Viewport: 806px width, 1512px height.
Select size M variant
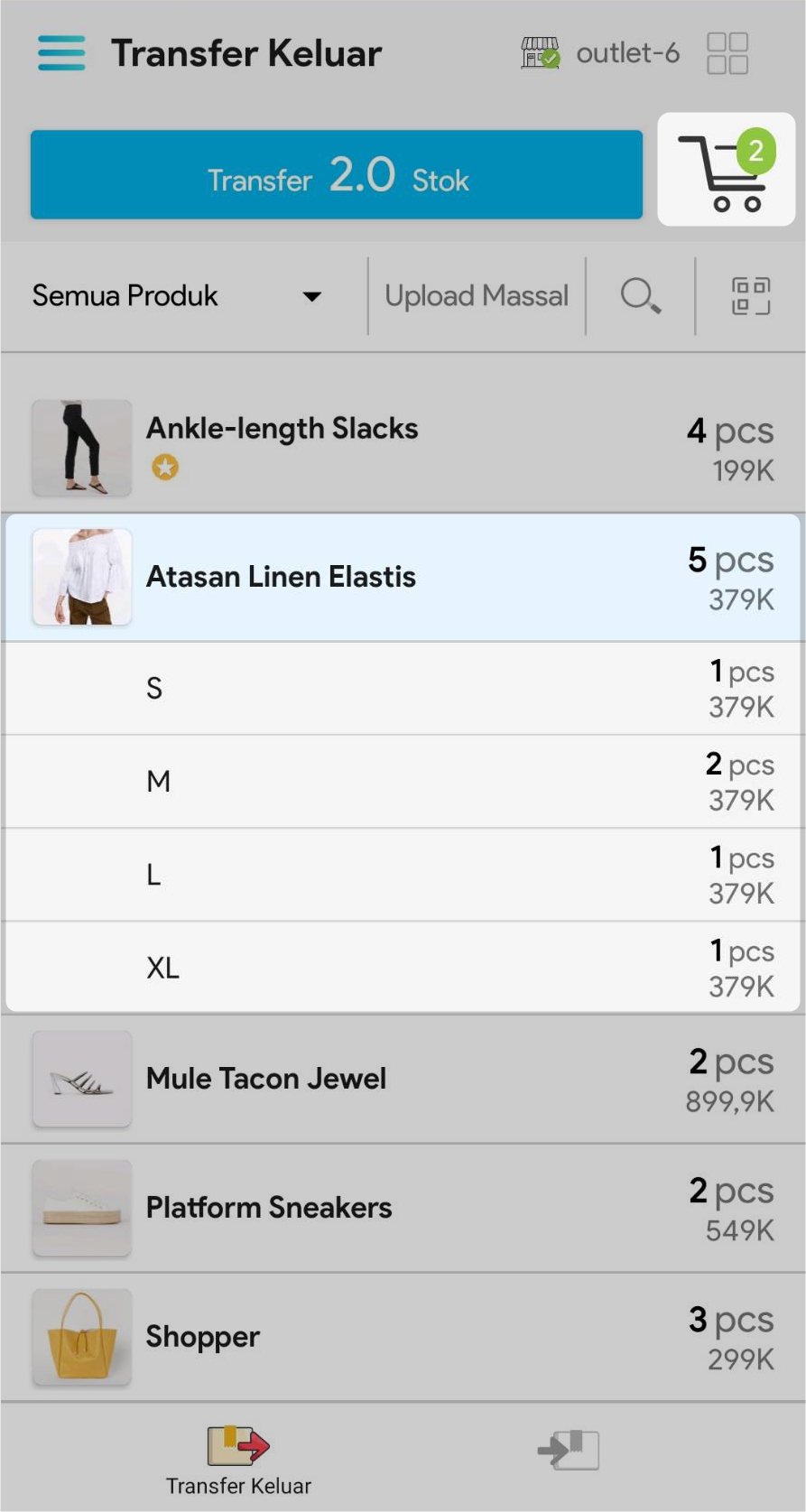pyautogui.click(x=403, y=782)
